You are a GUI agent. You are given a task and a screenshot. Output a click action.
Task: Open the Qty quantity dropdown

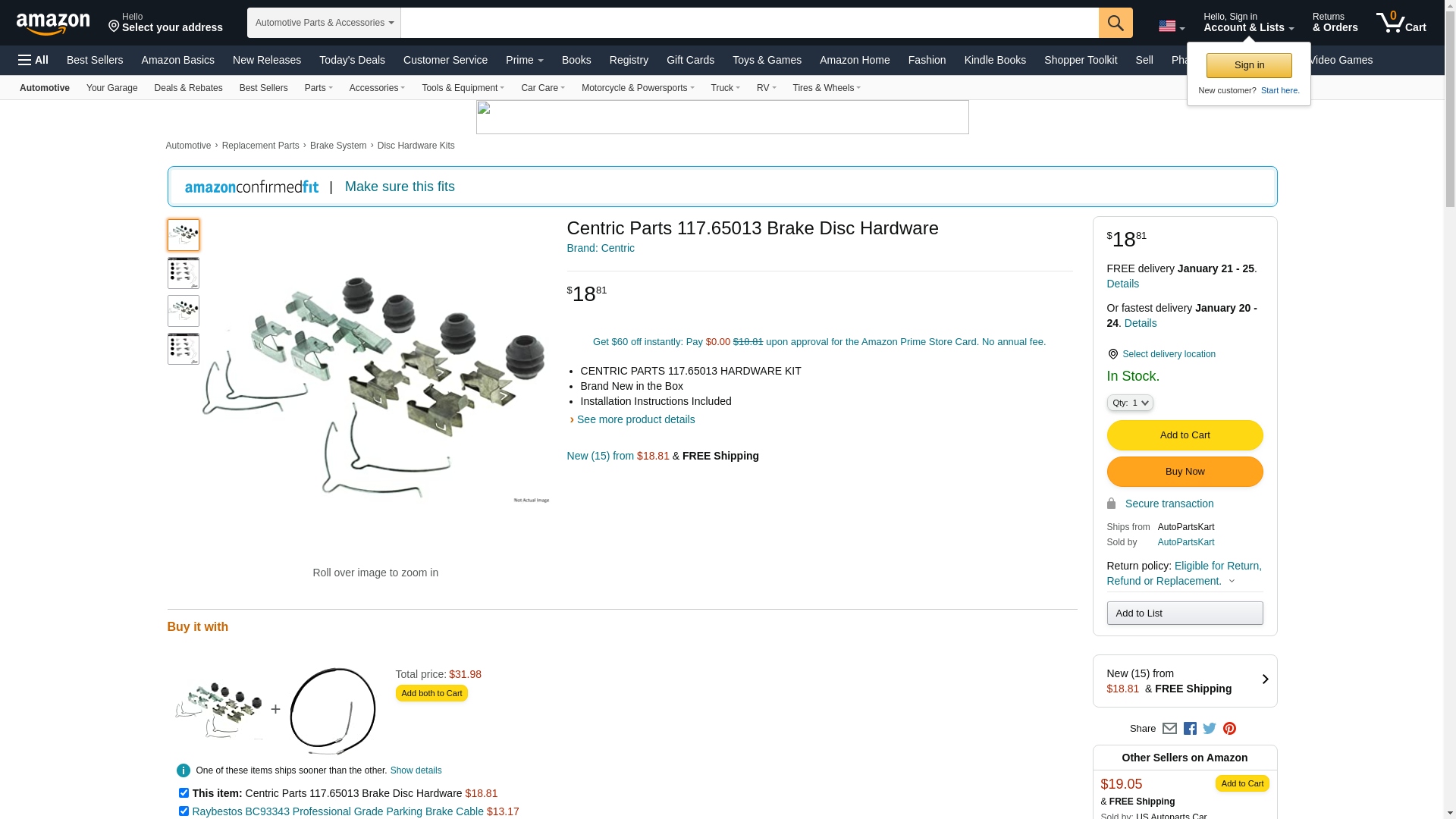(x=1129, y=403)
